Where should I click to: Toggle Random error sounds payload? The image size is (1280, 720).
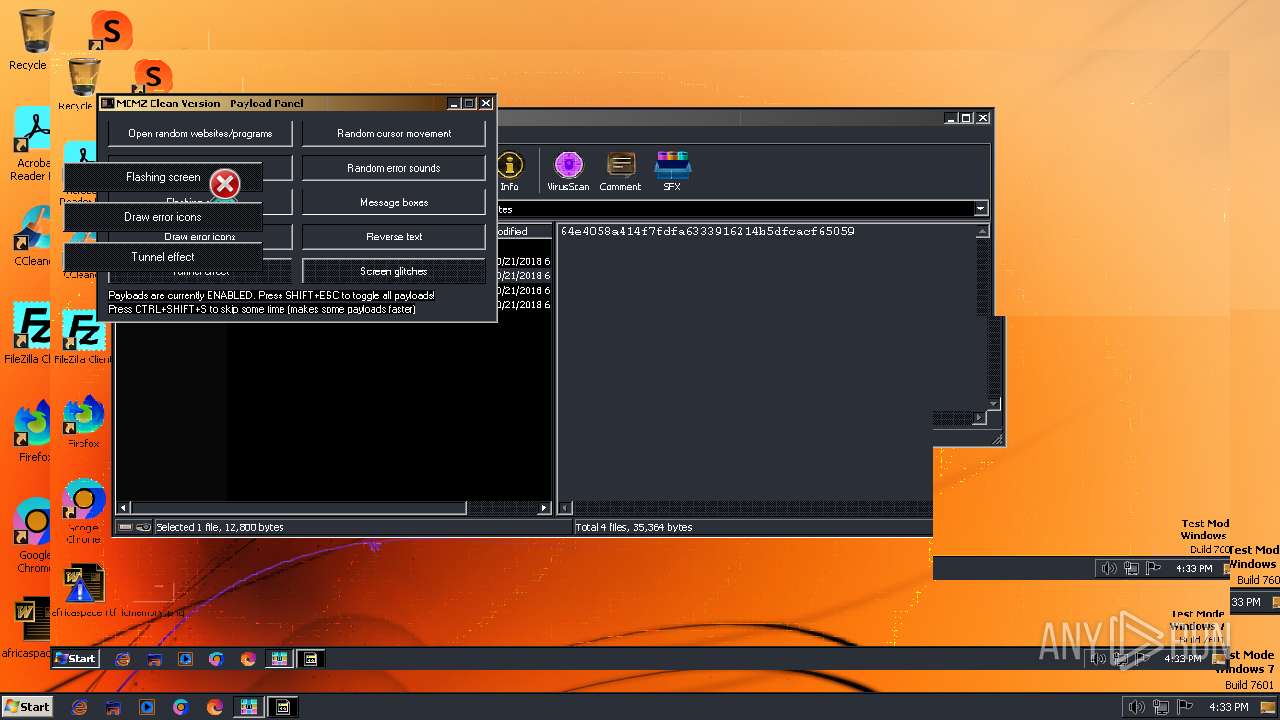click(394, 168)
